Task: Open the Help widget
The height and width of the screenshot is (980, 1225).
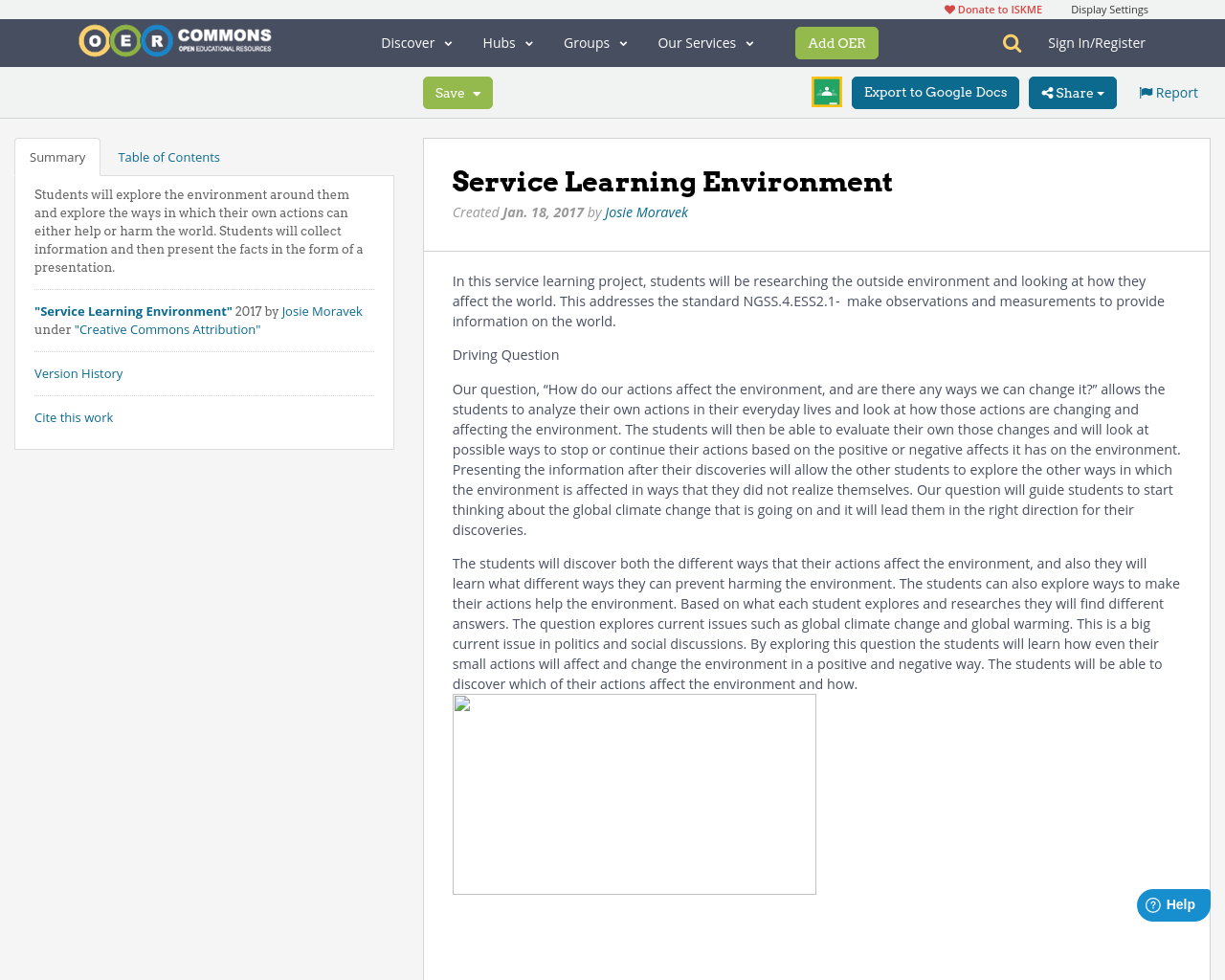Action: (1173, 905)
